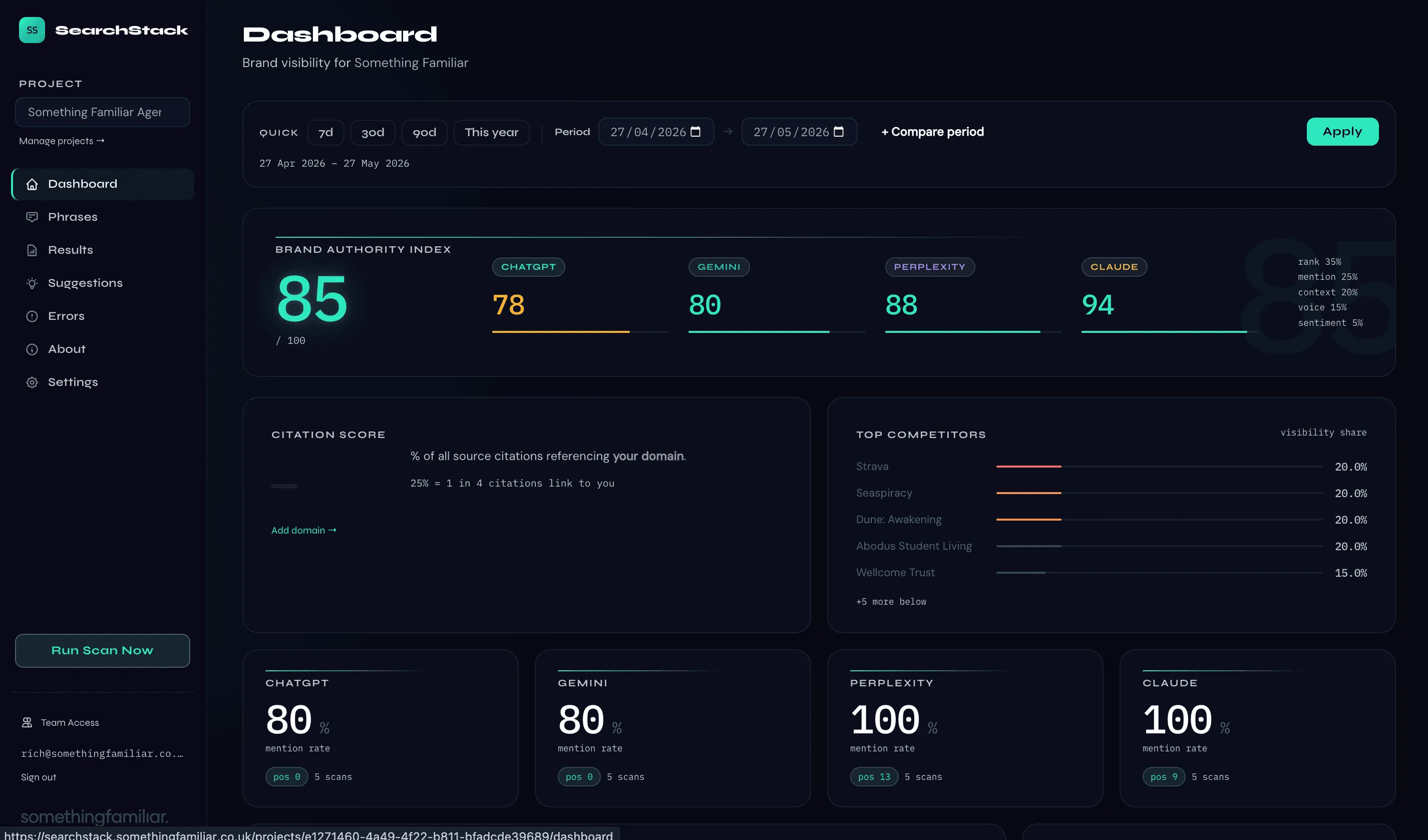Click the Suggestions lightbulb icon
This screenshot has height=840, width=1428.
click(32, 283)
